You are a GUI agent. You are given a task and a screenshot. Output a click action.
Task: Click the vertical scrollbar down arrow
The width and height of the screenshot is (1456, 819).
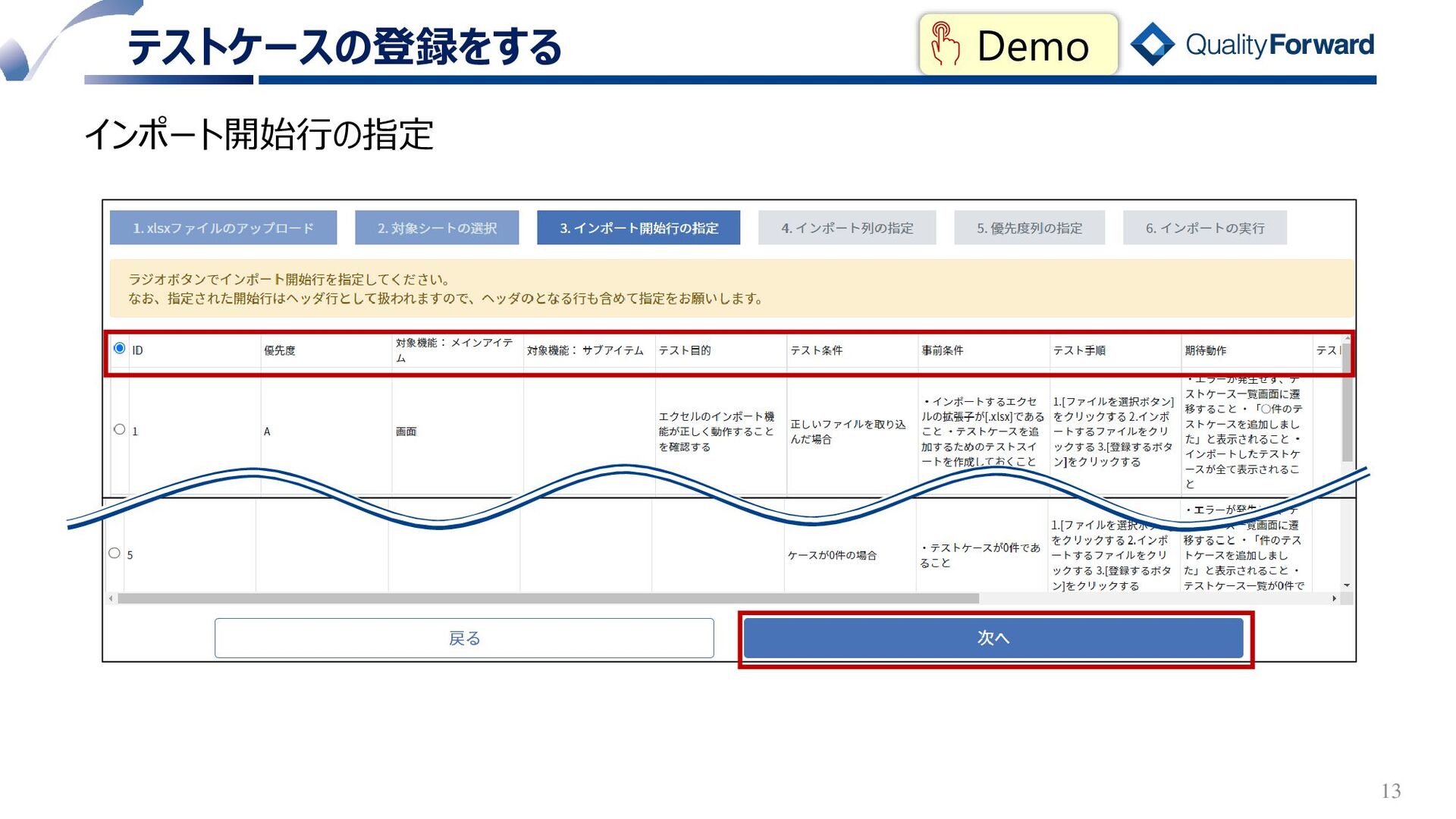(x=1347, y=585)
